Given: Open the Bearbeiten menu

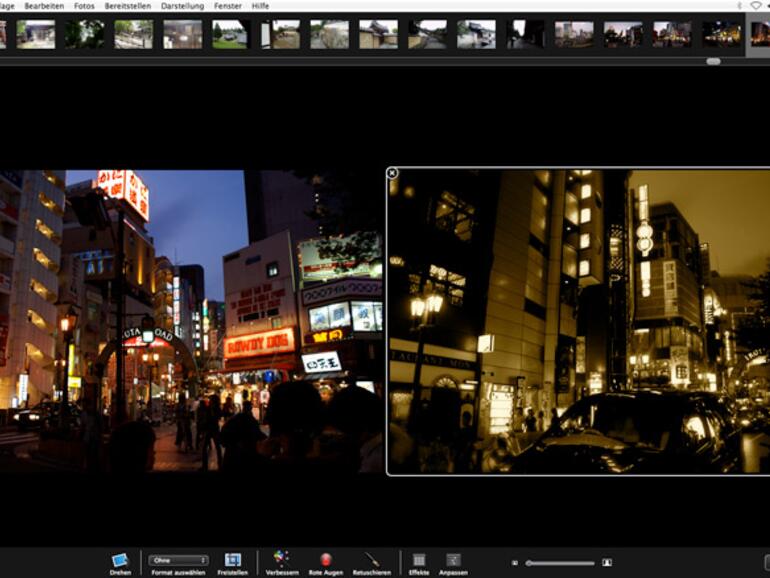Looking at the screenshot, I should point(44,6).
